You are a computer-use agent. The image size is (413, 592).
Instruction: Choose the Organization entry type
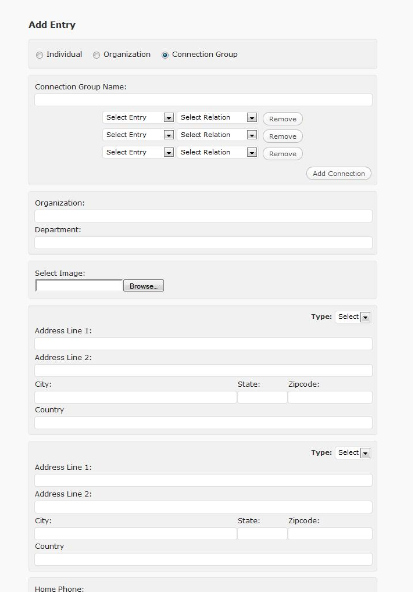coord(97,55)
